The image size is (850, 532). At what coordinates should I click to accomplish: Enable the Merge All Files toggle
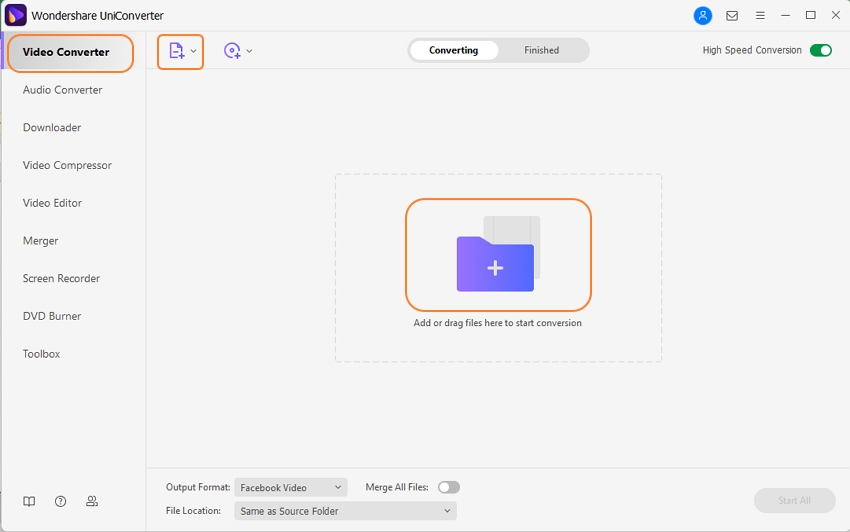click(x=449, y=487)
